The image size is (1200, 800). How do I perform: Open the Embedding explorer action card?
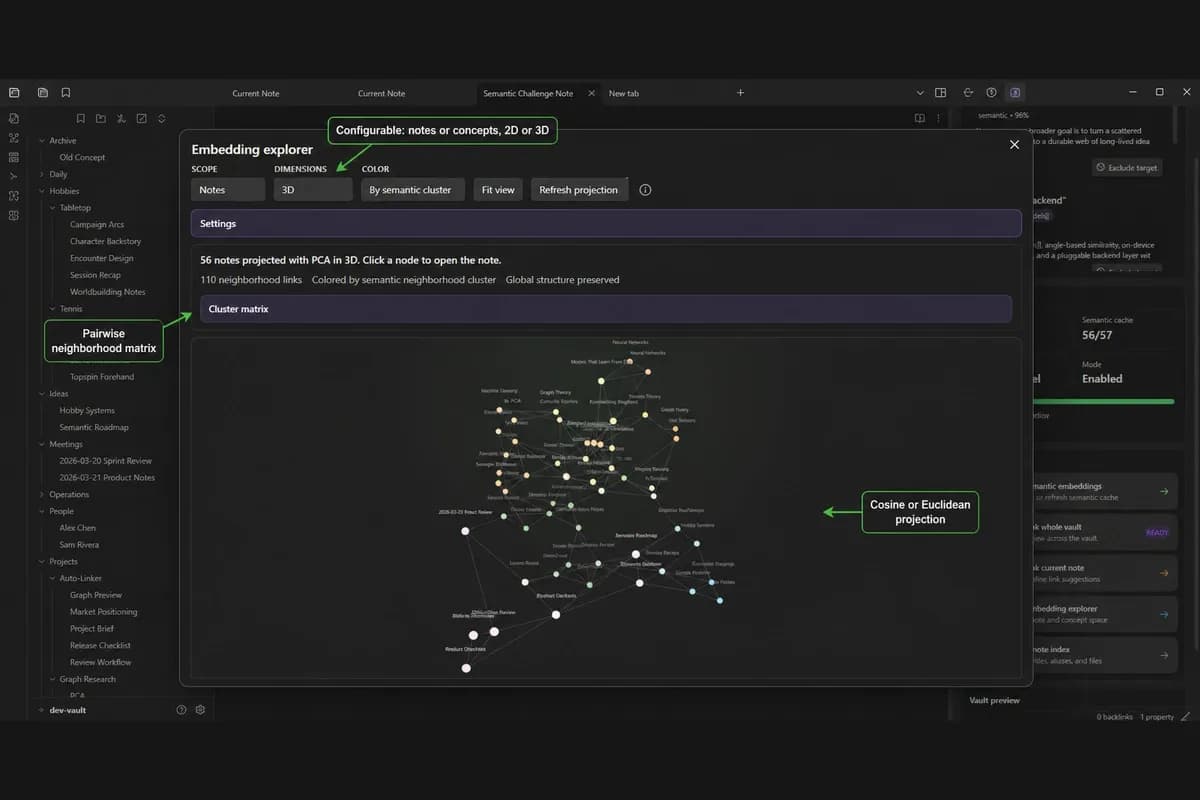[x=1103, y=614]
